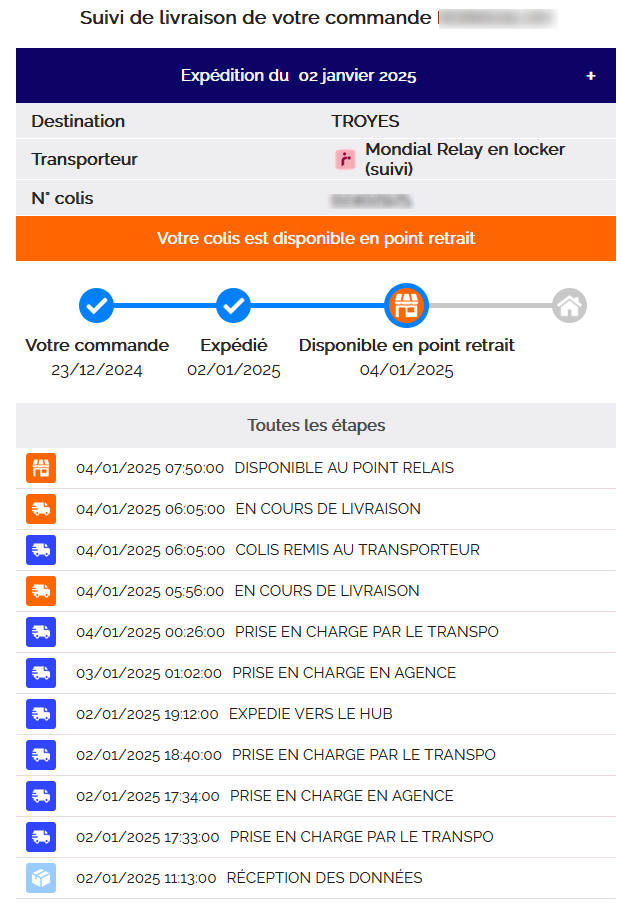Click the checkmark icon above 'Expédié'
622x911 pixels.
[233, 305]
